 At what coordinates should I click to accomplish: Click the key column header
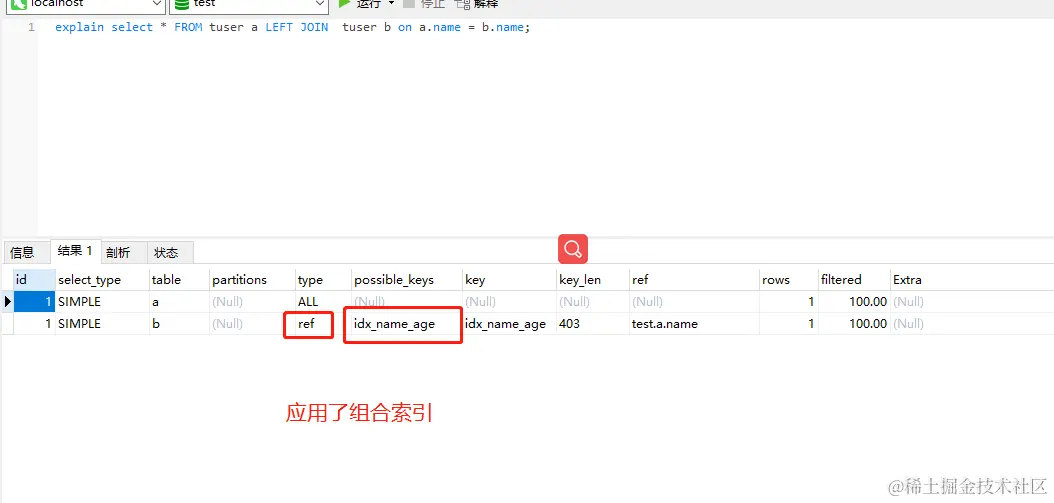510,280
